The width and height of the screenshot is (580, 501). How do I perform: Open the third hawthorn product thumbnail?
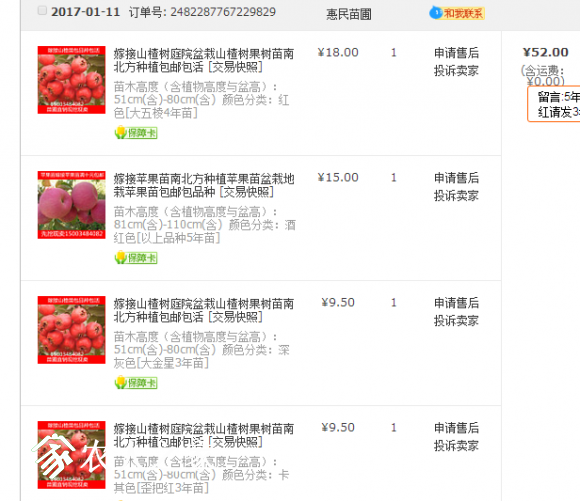(x=71, y=330)
